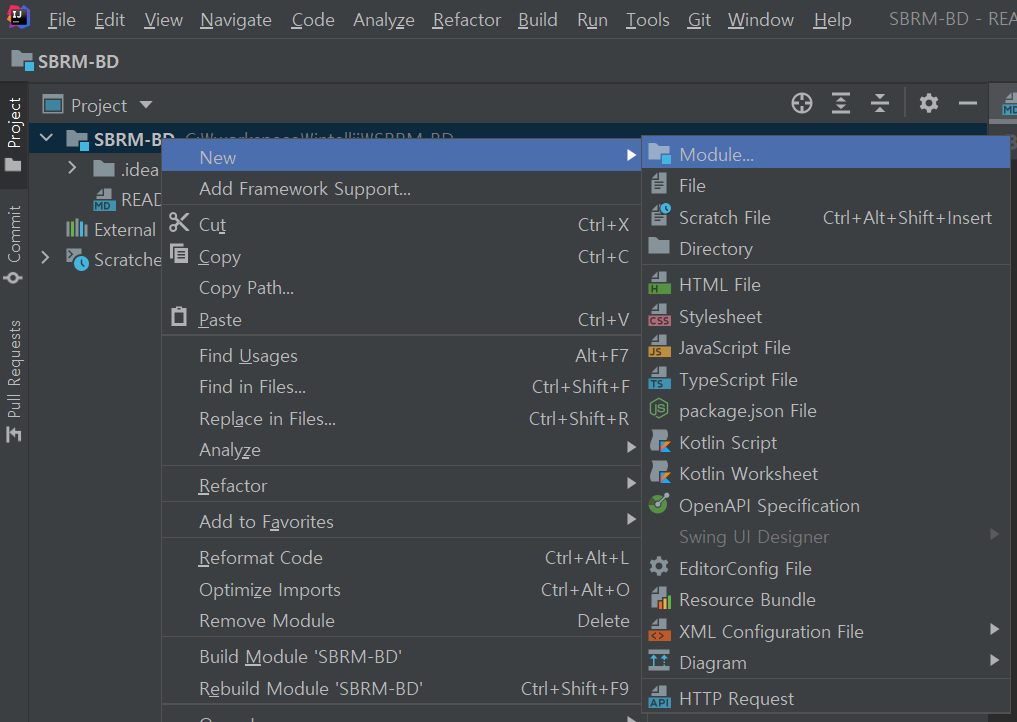Click the Resource Bundle icon
1017x722 pixels.
[660, 598]
